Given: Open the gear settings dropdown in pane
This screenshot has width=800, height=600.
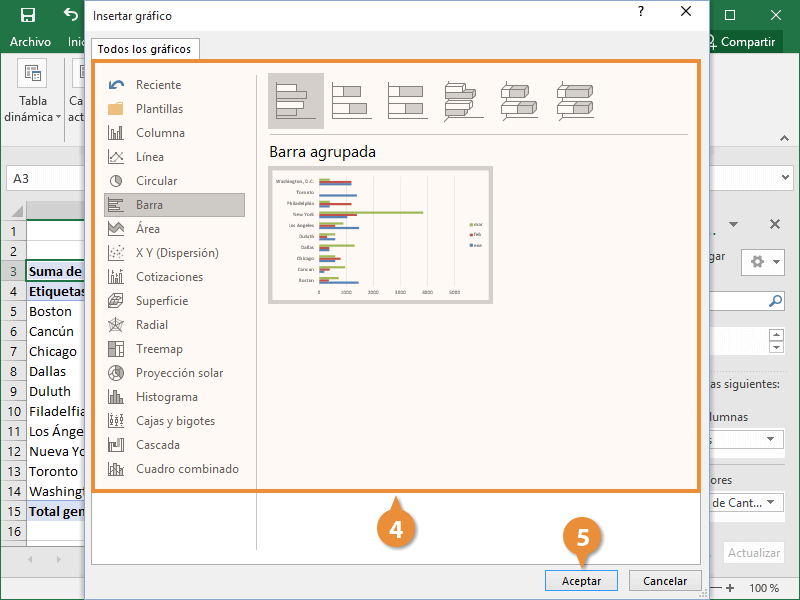Looking at the screenshot, I should (762, 261).
